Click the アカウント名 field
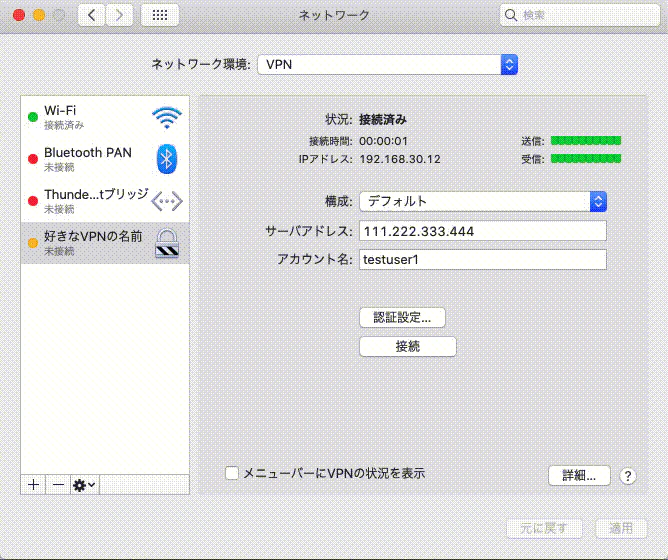This screenshot has width=668, height=560. point(483,260)
